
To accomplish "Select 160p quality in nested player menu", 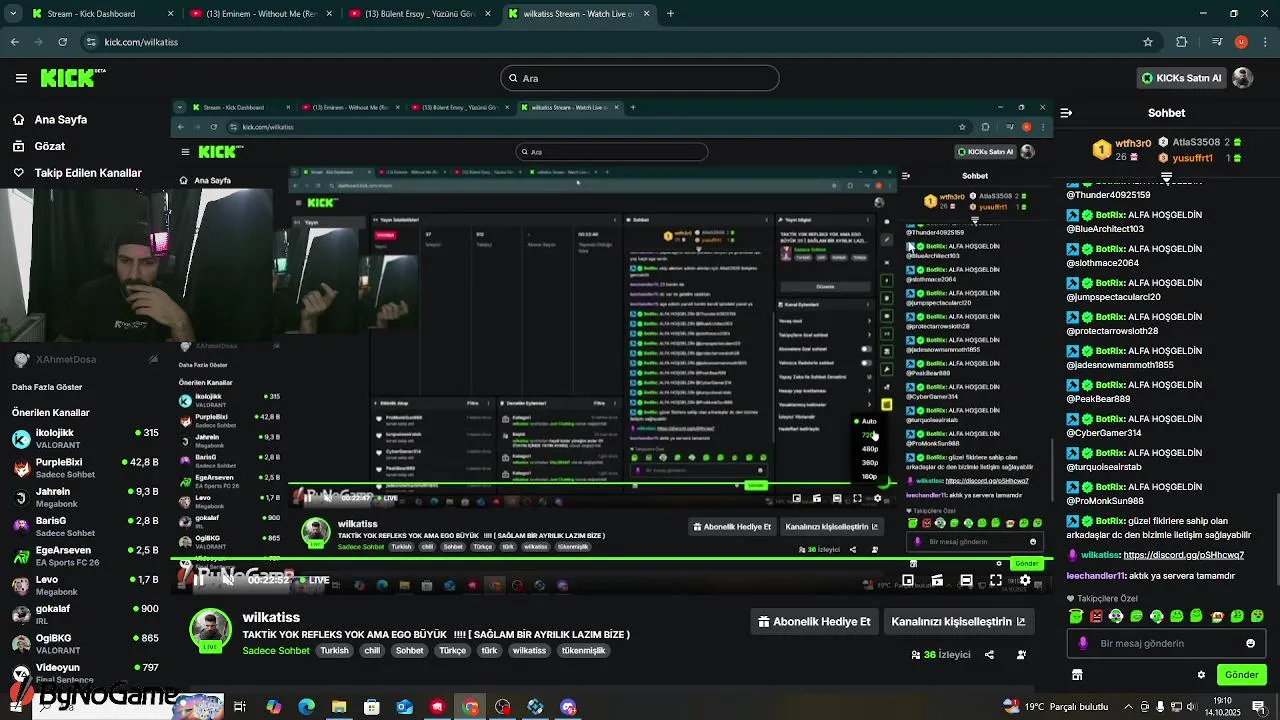I will pos(869,477).
